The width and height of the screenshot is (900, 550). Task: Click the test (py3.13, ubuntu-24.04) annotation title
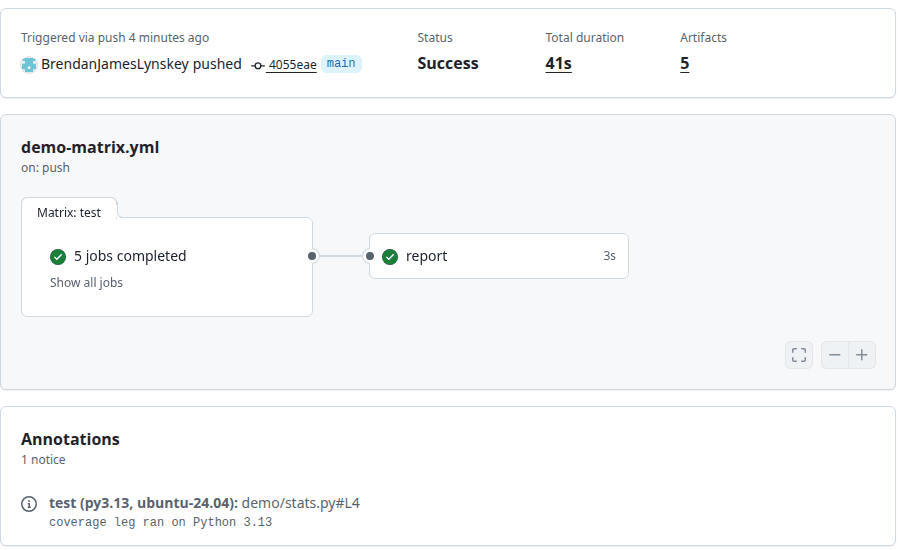pyautogui.click(x=143, y=503)
